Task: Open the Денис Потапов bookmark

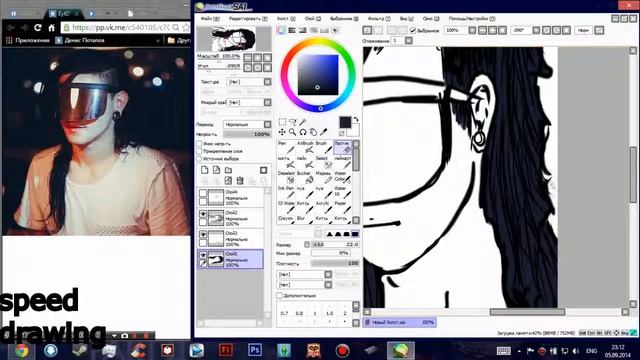Action: [x=80, y=40]
